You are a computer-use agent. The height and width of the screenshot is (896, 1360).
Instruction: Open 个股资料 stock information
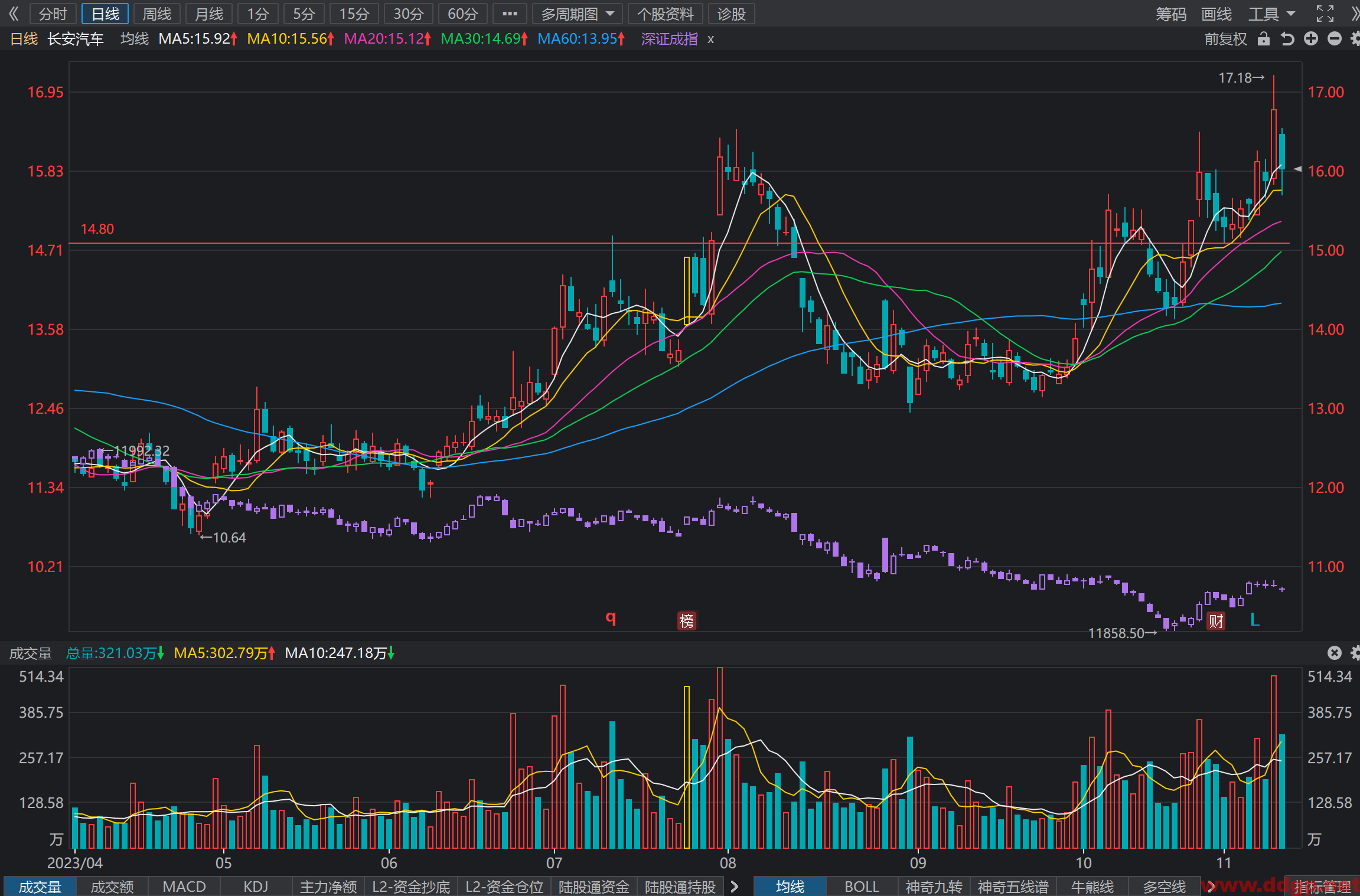(665, 14)
